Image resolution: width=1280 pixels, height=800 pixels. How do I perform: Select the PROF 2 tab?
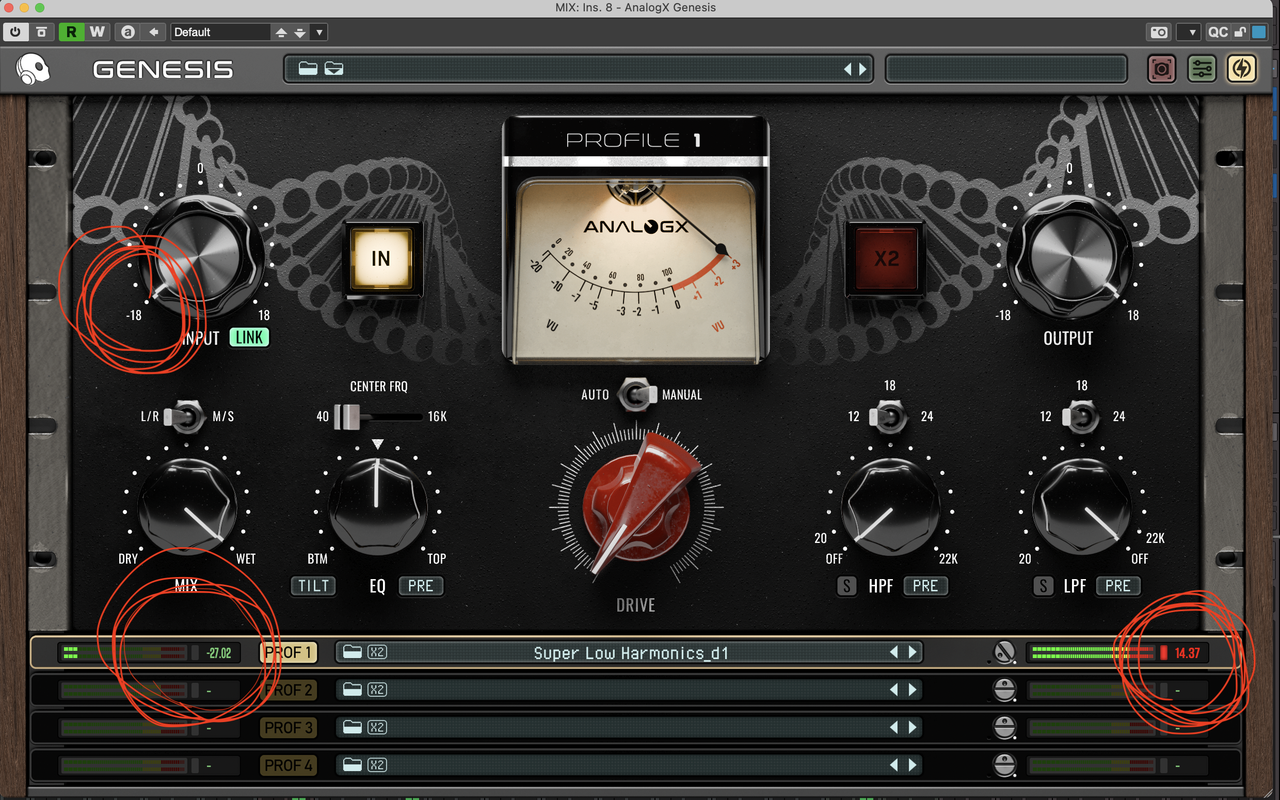pyautogui.click(x=288, y=690)
